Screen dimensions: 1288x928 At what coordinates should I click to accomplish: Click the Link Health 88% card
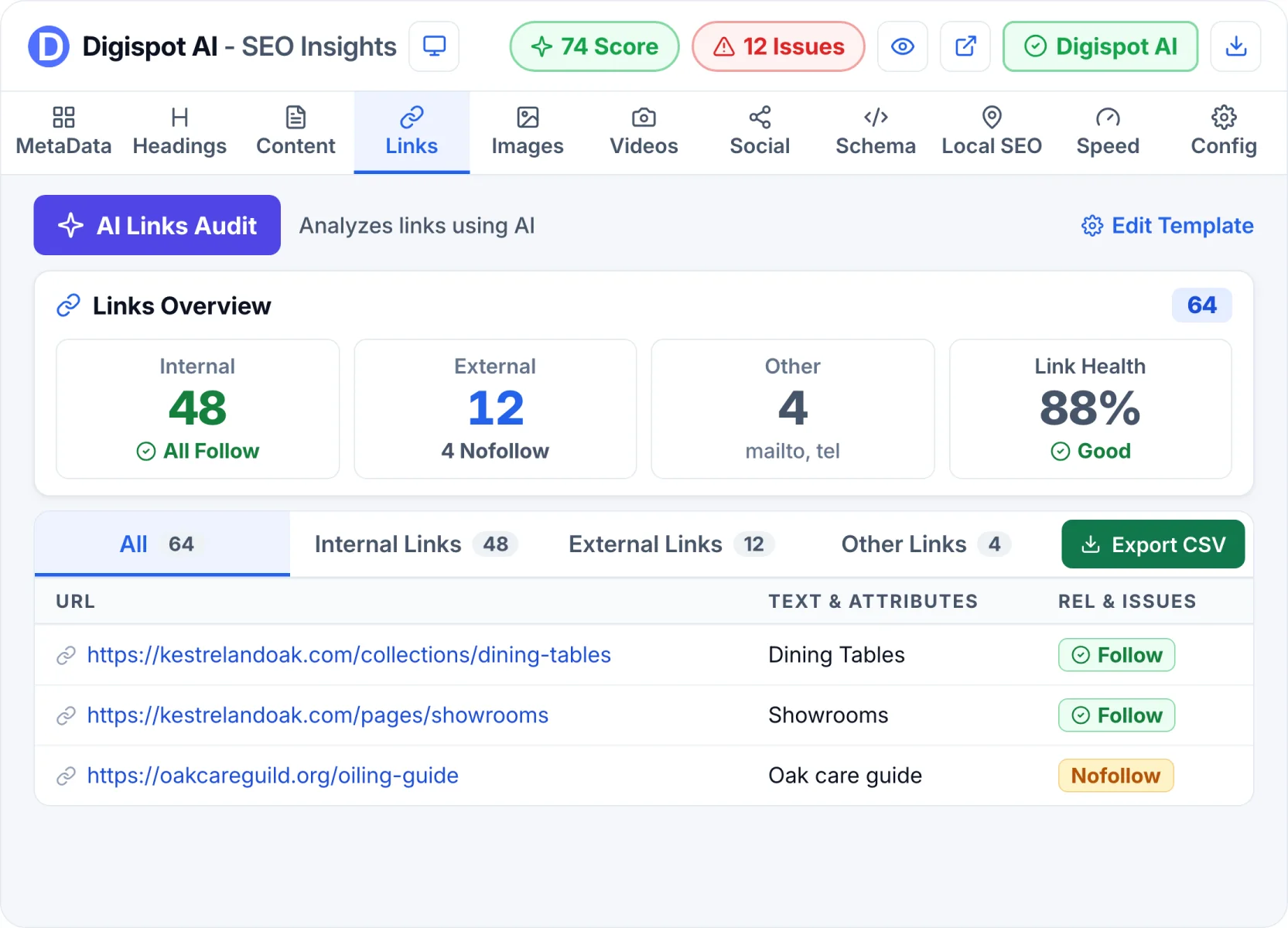pyautogui.click(x=1091, y=409)
